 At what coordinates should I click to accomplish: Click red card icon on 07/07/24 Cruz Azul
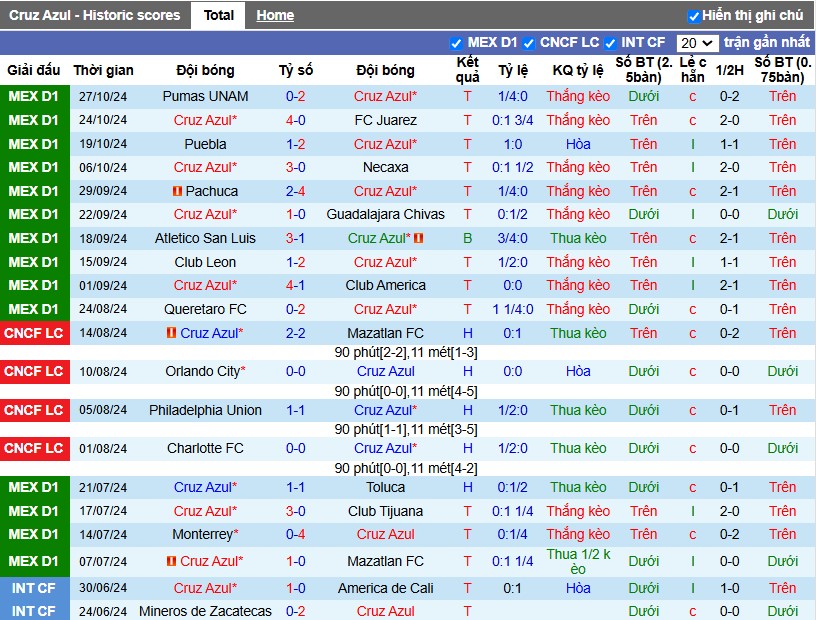(x=171, y=561)
